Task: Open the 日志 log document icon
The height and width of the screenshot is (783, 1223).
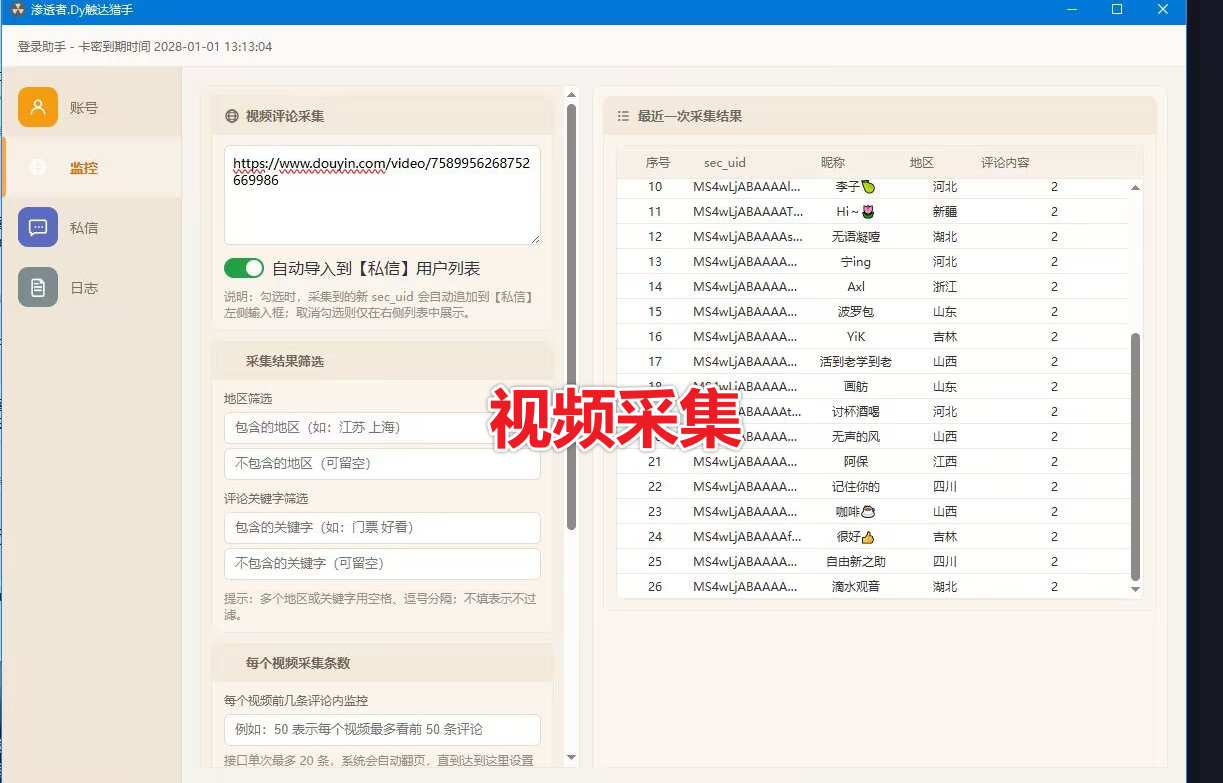Action: pos(38,288)
